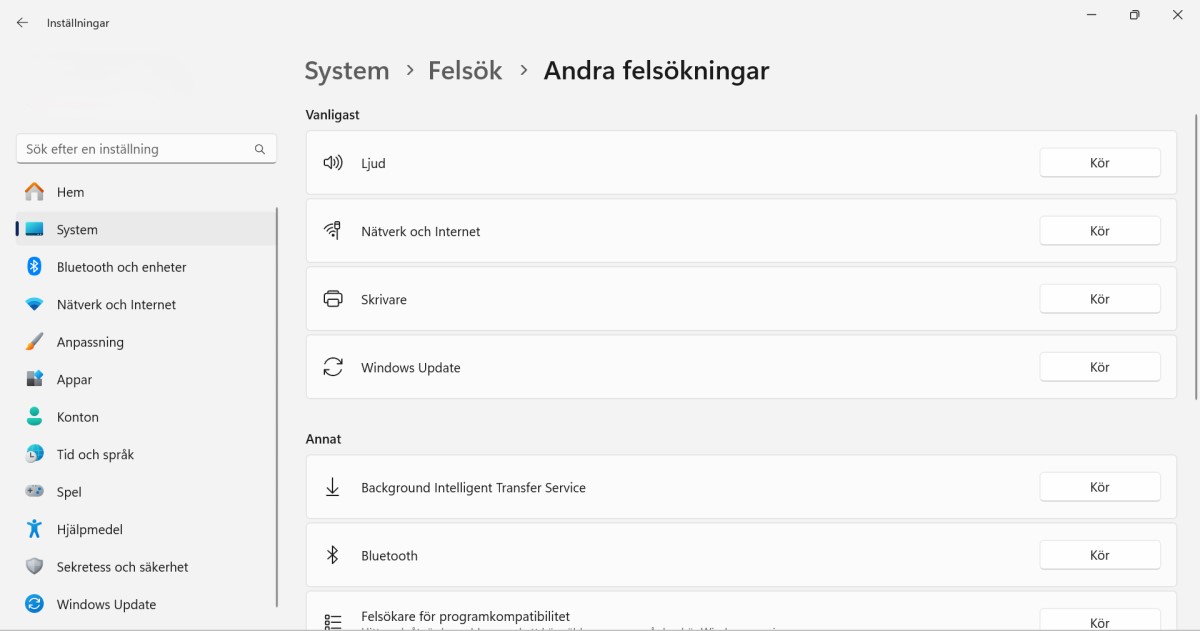Click Kör for Skrivare
The height and width of the screenshot is (631, 1200).
(x=1100, y=299)
